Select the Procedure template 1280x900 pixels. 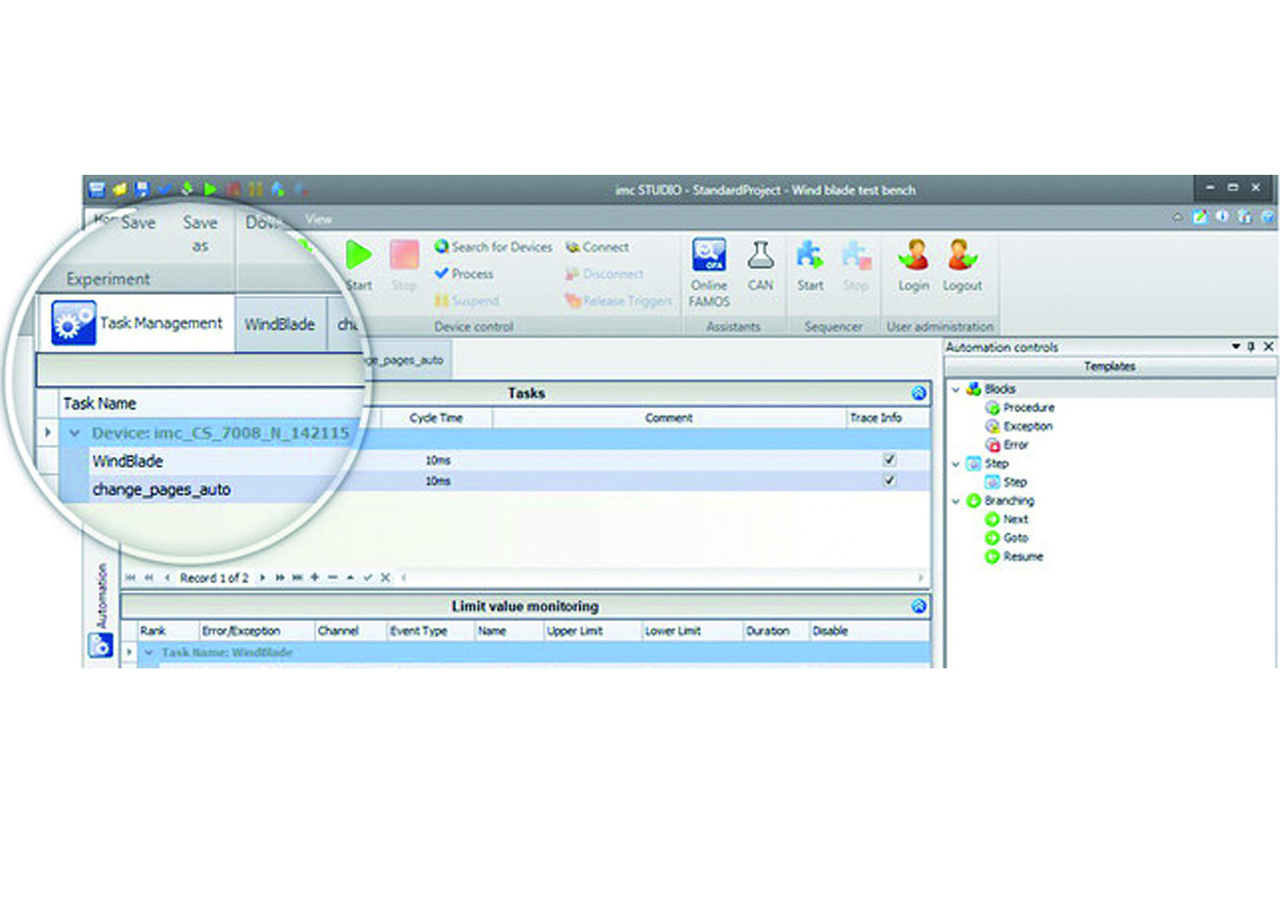1020,408
